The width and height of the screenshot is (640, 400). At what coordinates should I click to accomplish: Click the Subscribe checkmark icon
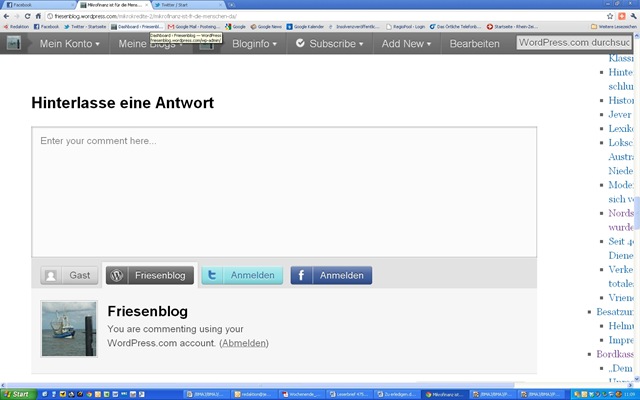298,44
